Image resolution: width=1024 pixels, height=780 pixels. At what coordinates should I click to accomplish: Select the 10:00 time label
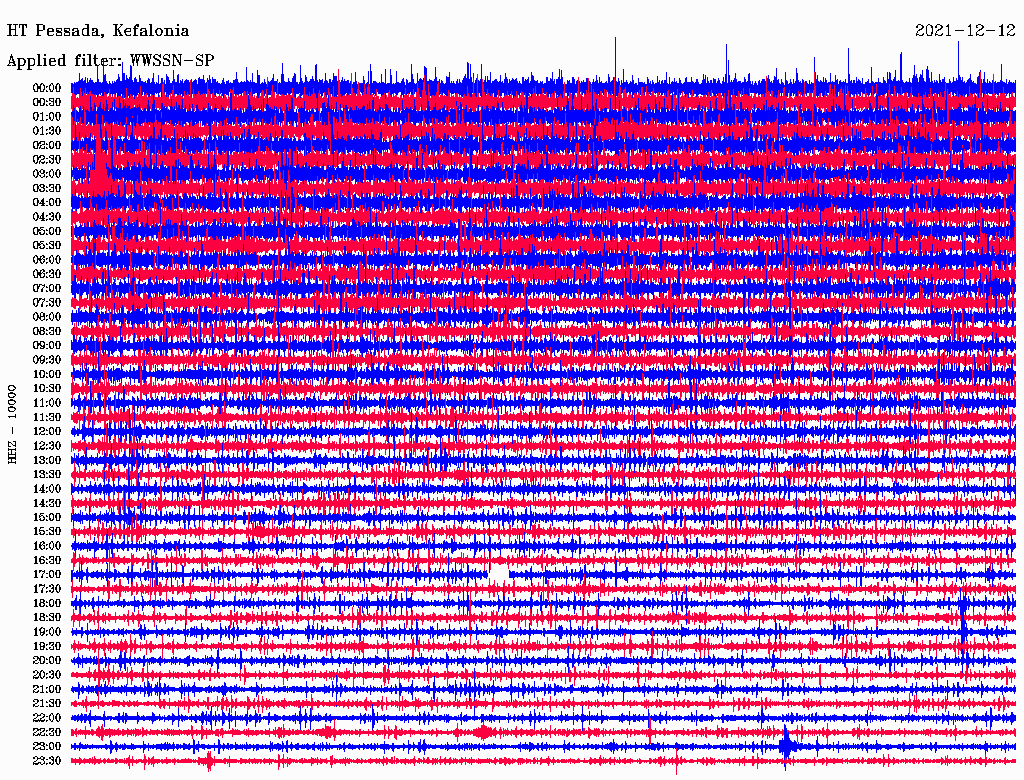pyautogui.click(x=47, y=374)
